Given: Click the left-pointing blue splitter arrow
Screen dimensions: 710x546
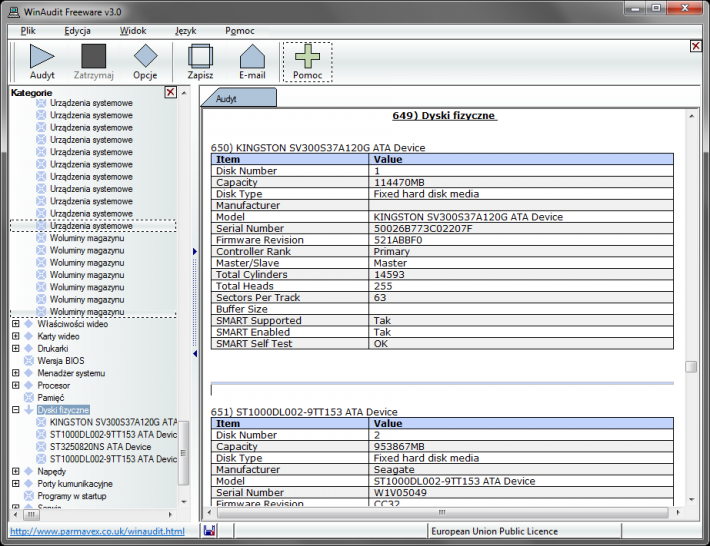Looking at the screenshot, I should point(195,354).
